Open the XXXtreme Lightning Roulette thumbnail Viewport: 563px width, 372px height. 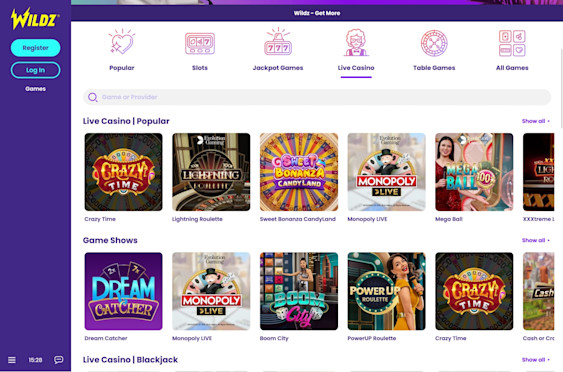coord(539,172)
